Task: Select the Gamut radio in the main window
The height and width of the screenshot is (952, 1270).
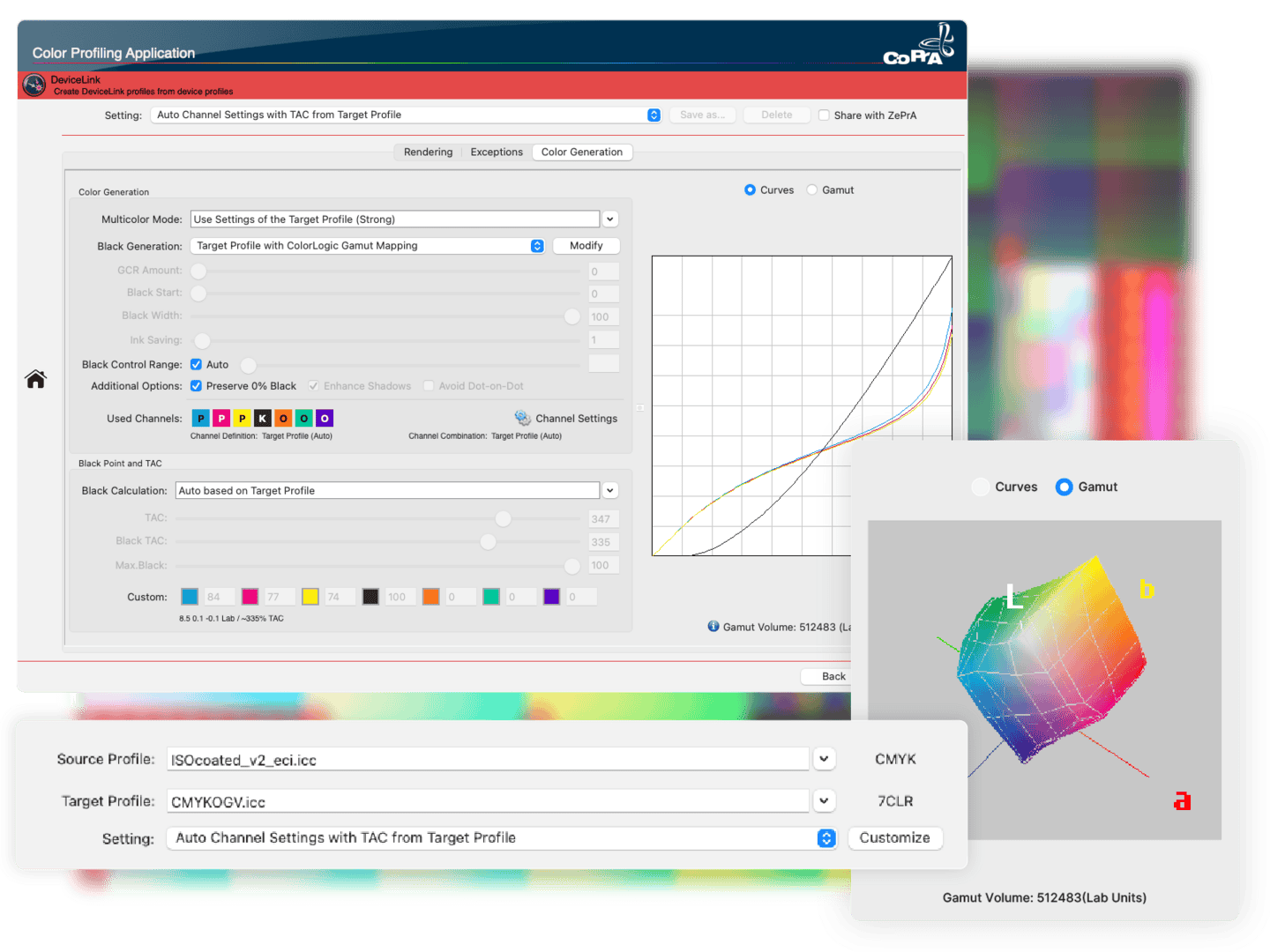Action: 812,190
